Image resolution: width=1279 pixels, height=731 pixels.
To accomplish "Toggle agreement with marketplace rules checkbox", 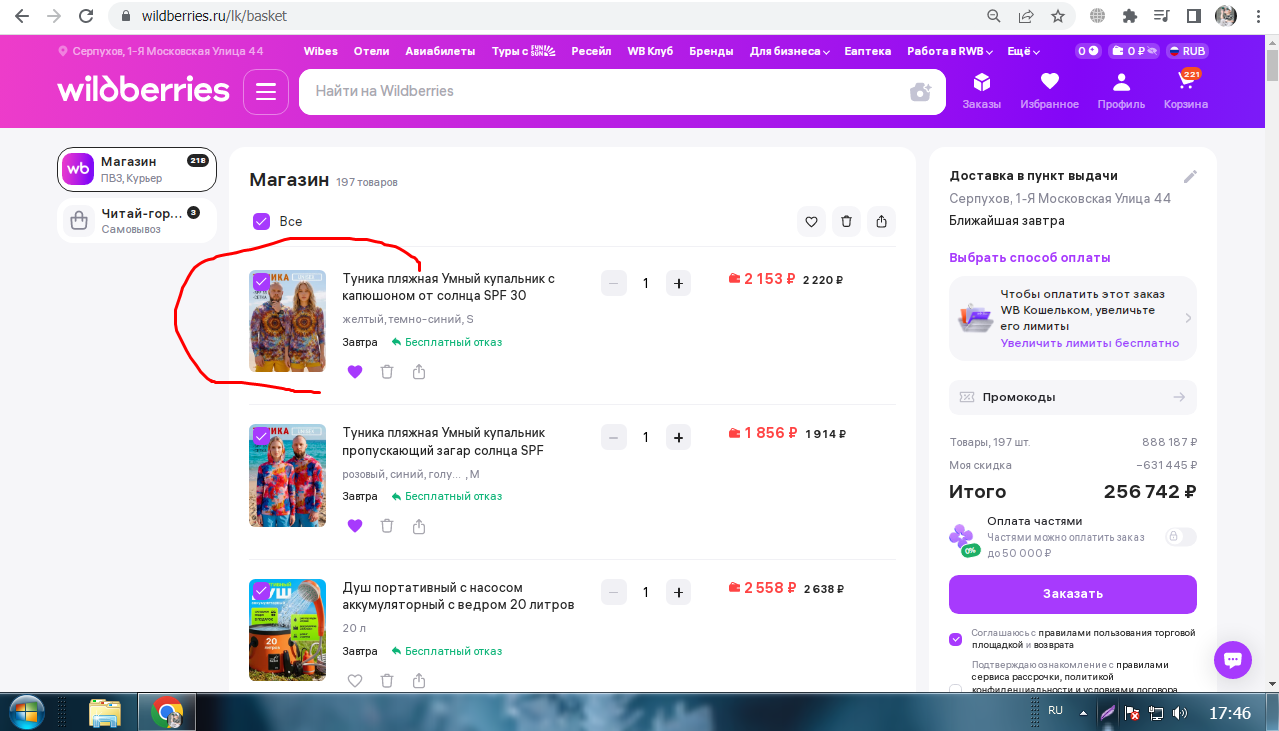I will [955, 639].
